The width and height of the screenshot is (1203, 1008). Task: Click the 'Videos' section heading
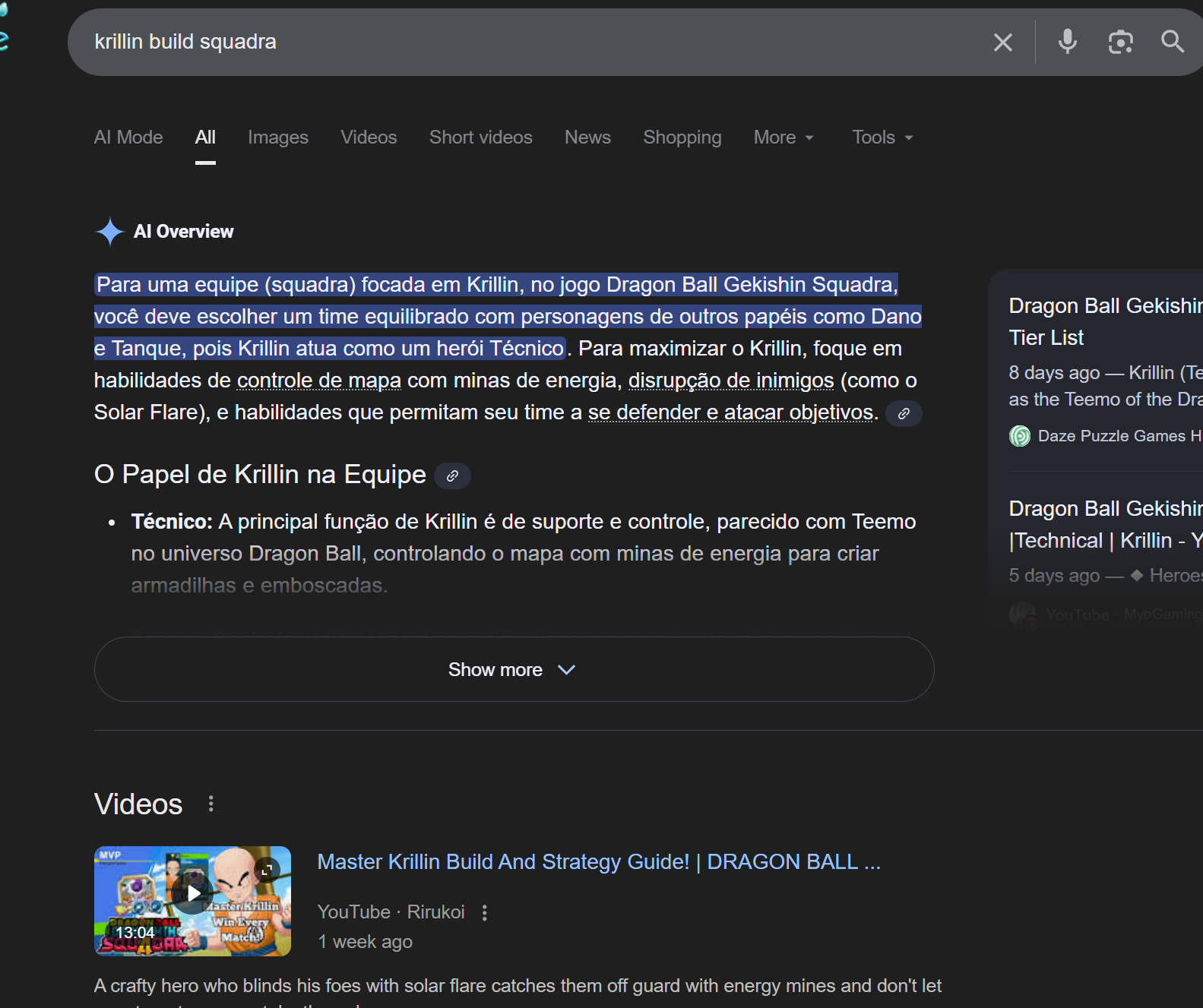pyautogui.click(x=138, y=804)
